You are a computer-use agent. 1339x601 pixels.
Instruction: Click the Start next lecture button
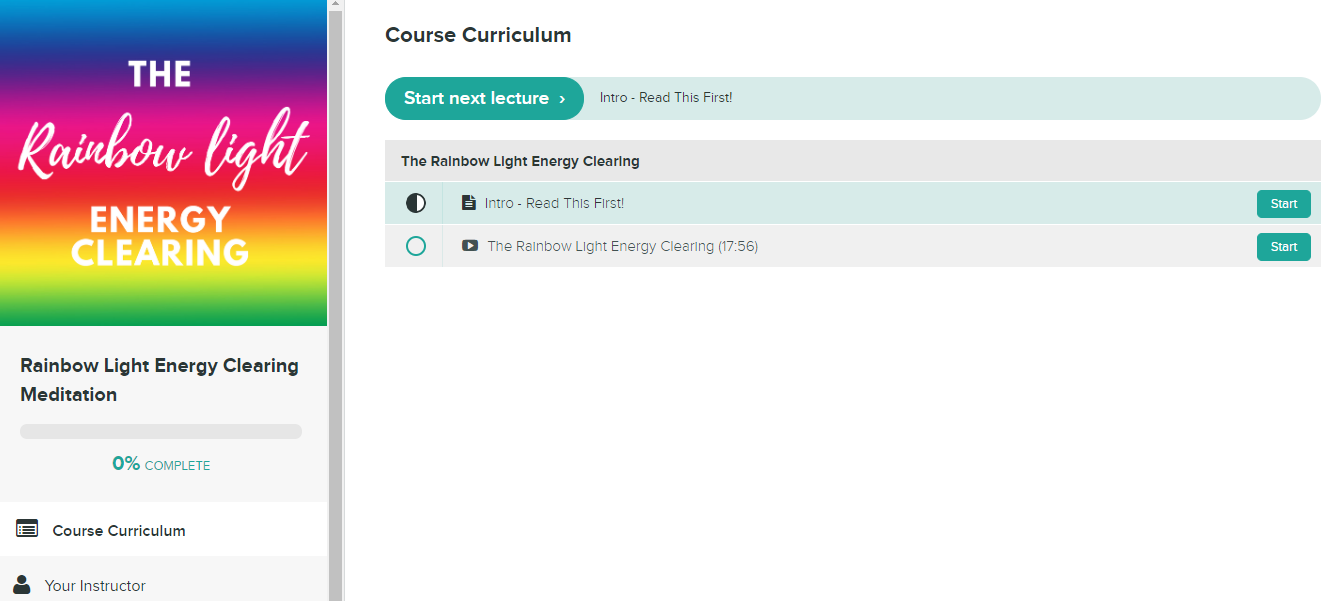(x=484, y=98)
